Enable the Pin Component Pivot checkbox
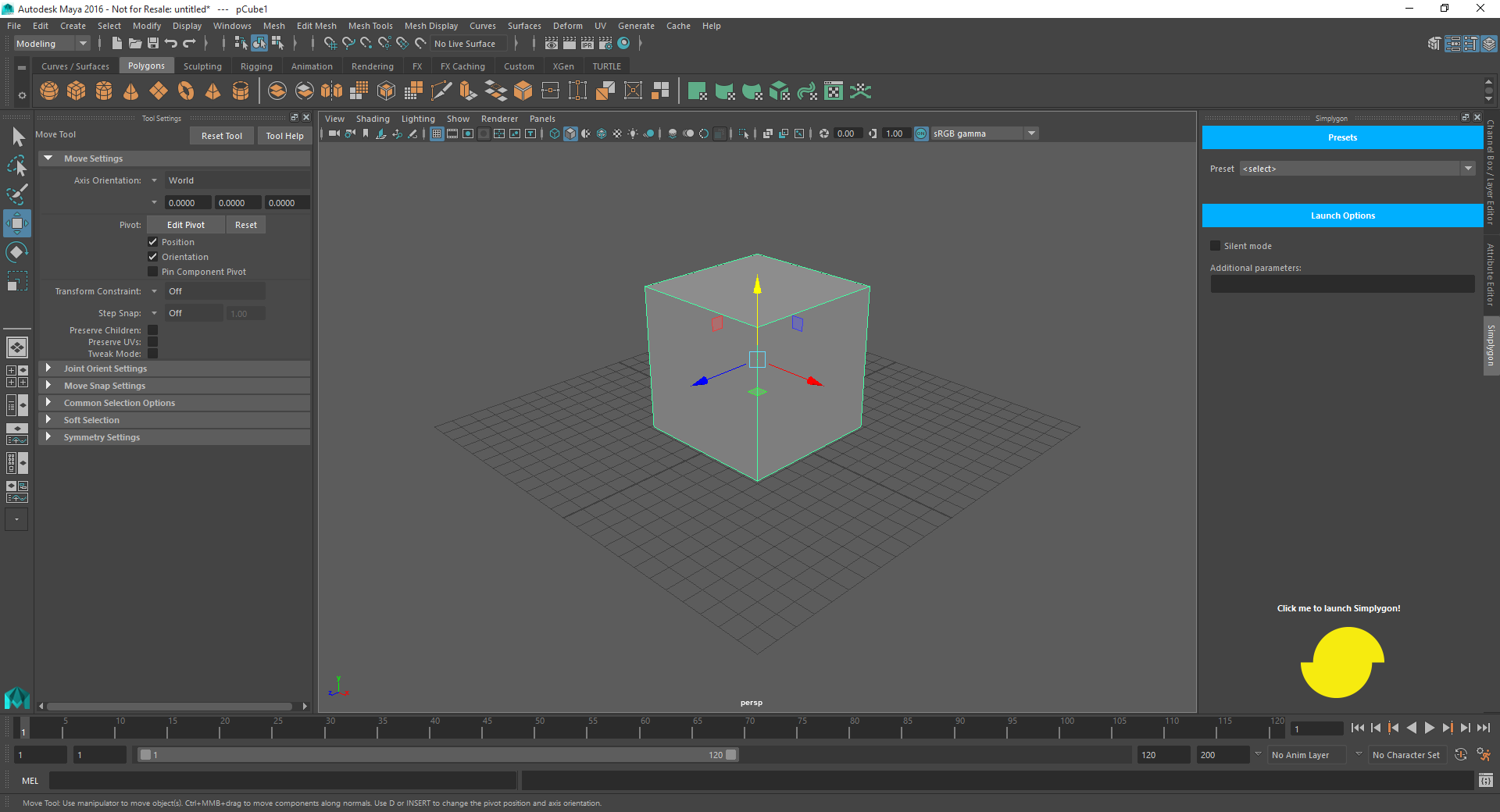This screenshot has width=1500, height=812. [153, 271]
